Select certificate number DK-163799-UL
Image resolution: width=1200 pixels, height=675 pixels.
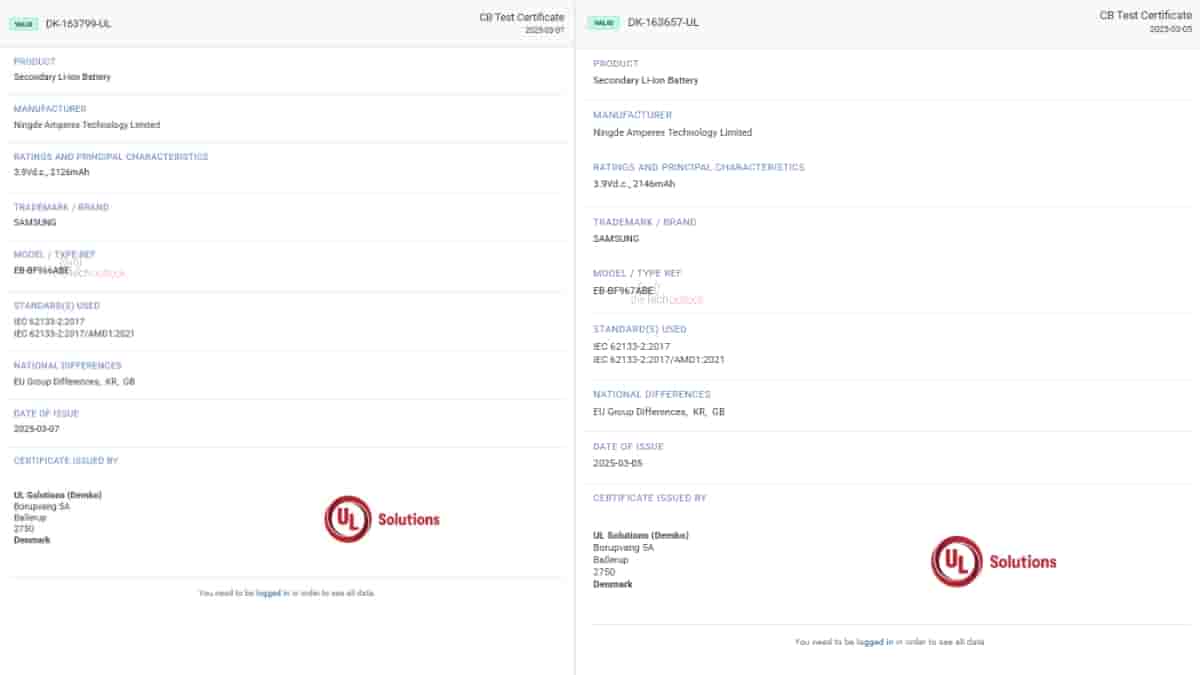tap(78, 23)
